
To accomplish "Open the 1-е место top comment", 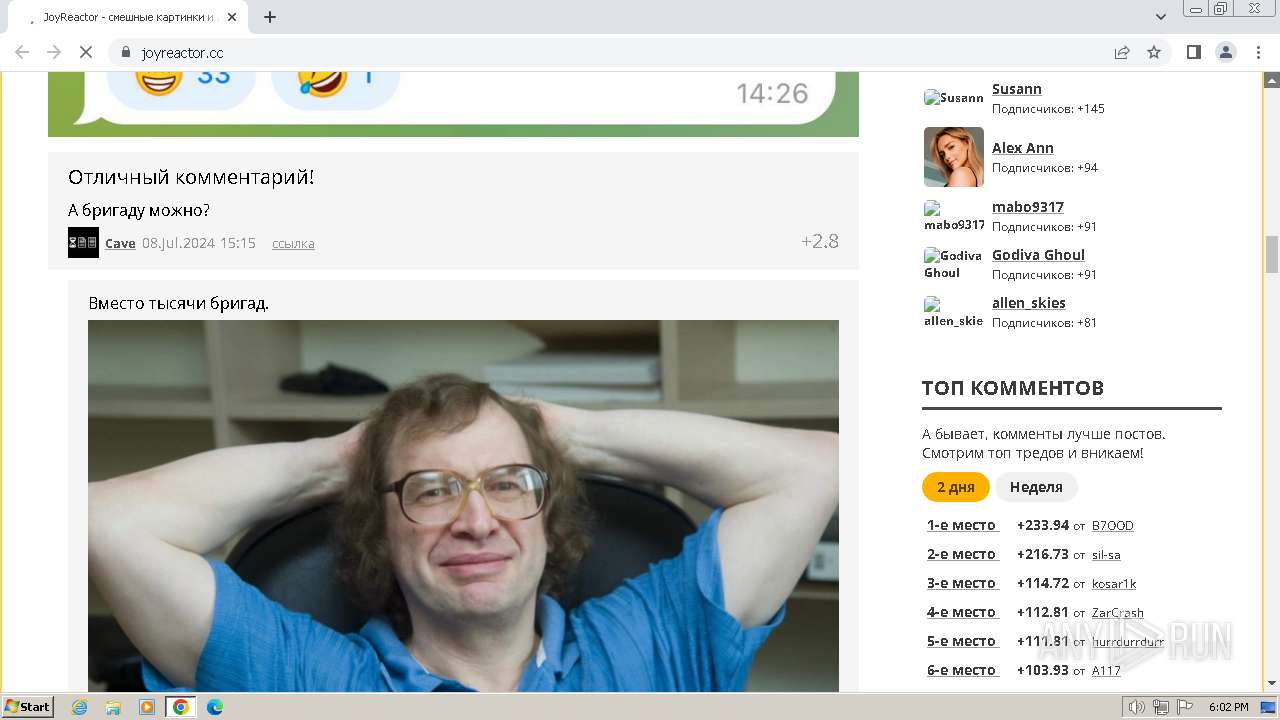I will 961,525.
